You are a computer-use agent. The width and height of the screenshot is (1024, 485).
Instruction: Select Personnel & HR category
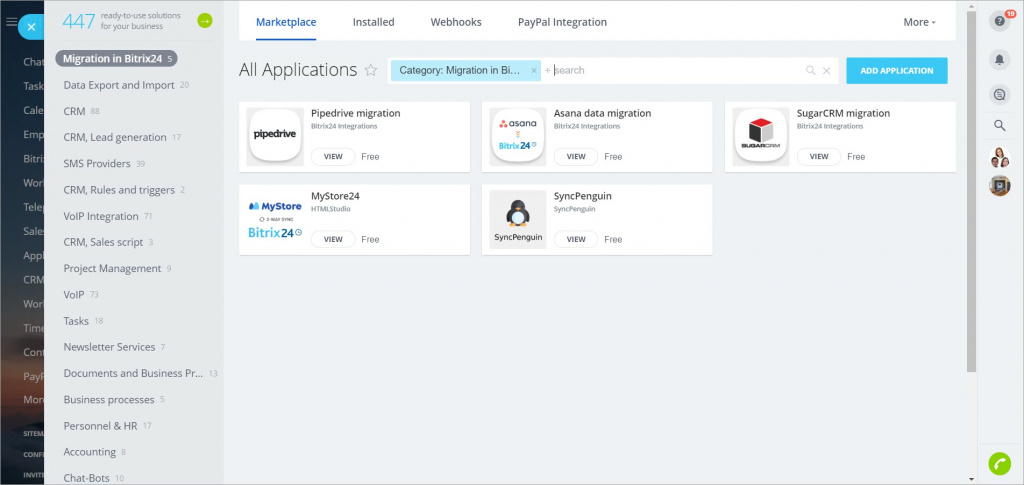point(107,426)
